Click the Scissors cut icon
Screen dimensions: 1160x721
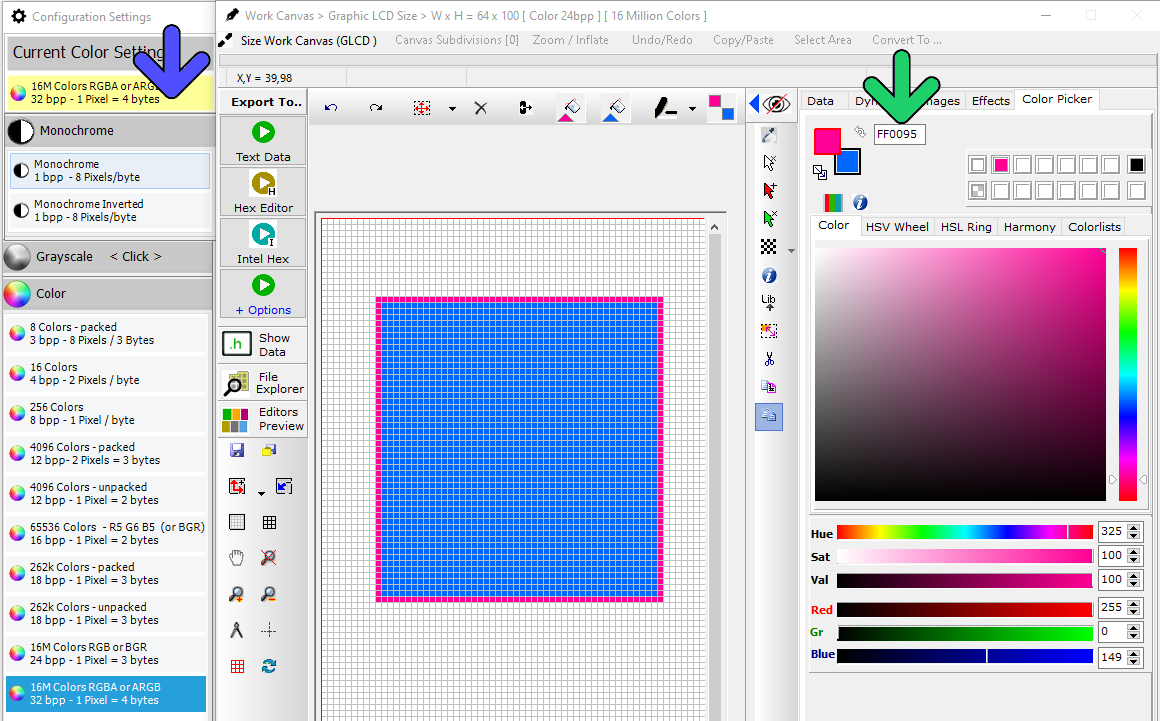(x=768, y=357)
